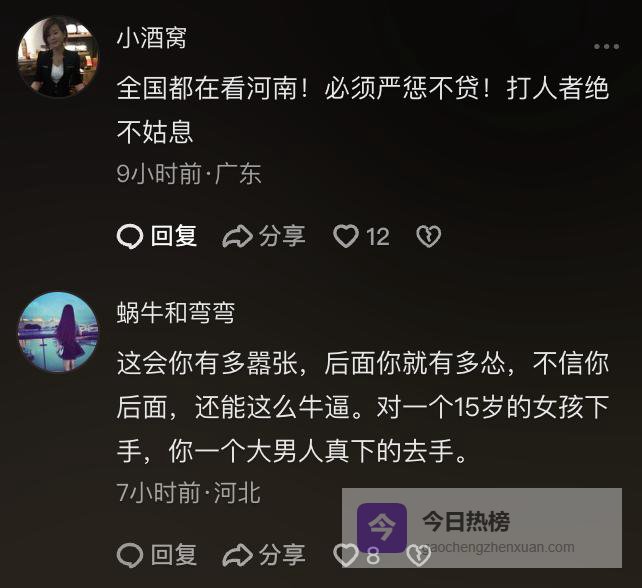Click the reply bubble icon under 小酒窝's comment
The height and width of the screenshot is (588, 642).
[130, 236]
